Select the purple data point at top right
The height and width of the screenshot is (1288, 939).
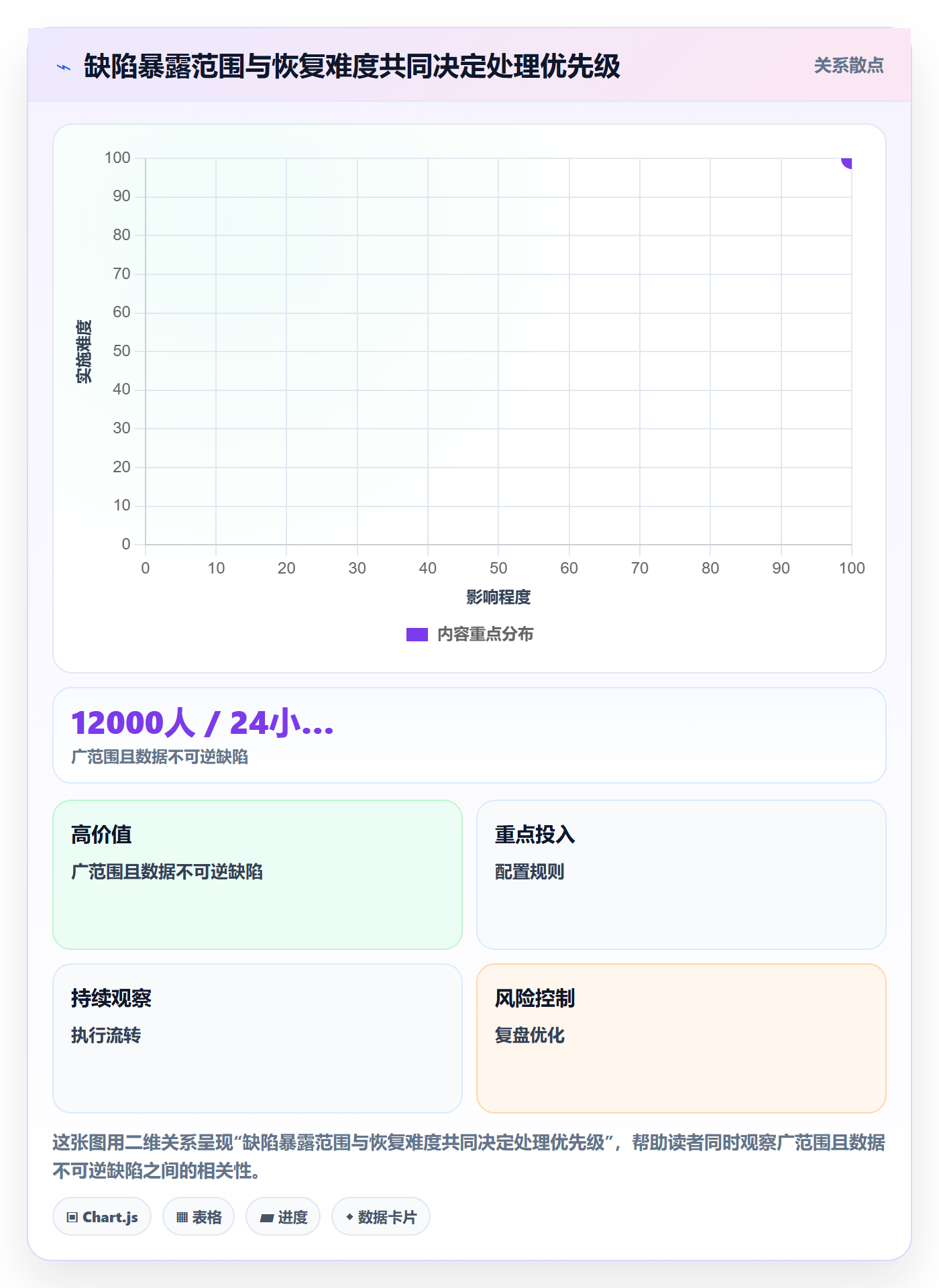[848, 162]
